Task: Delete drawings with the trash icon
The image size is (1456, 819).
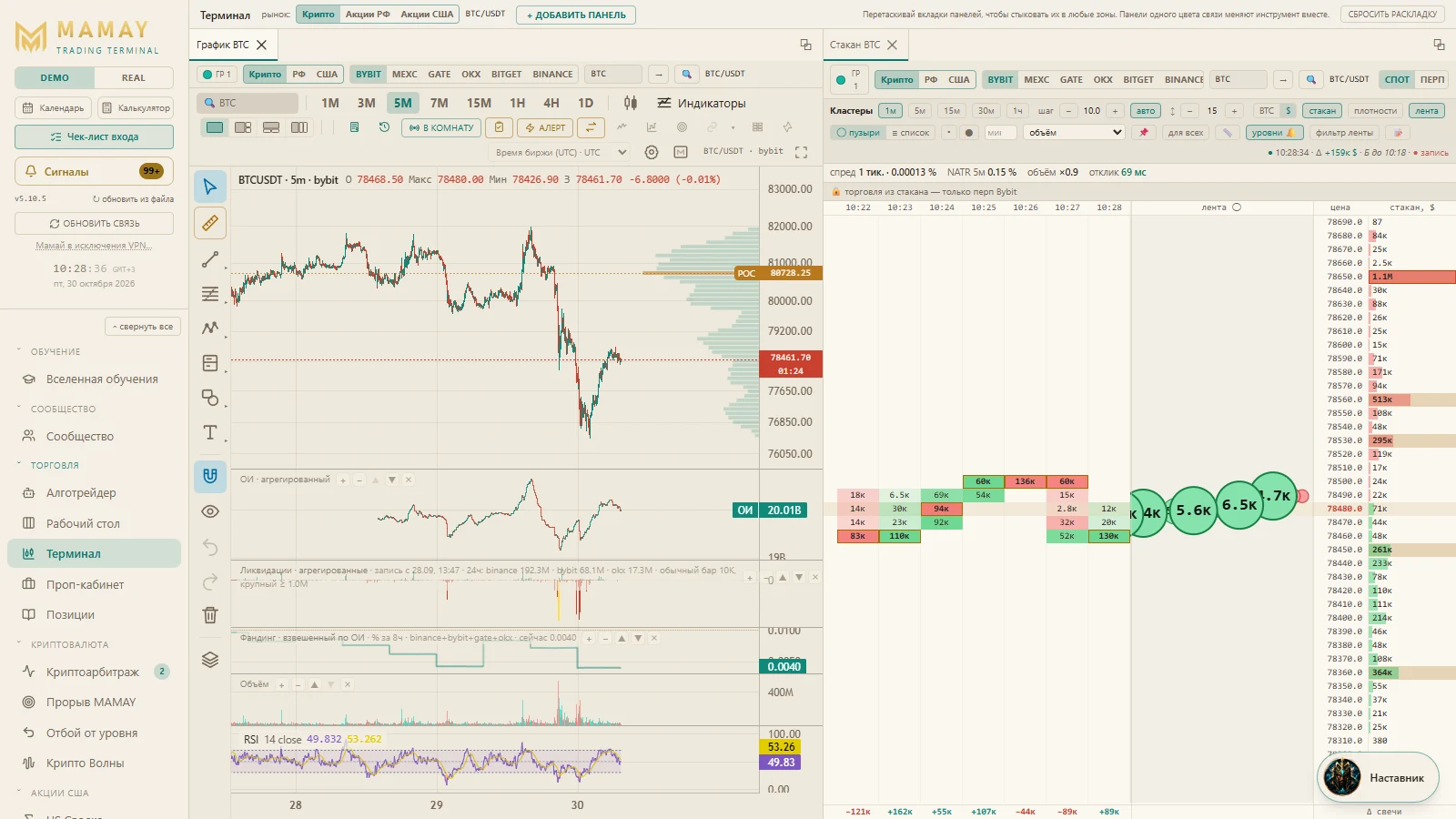Action: coord(210,615)
